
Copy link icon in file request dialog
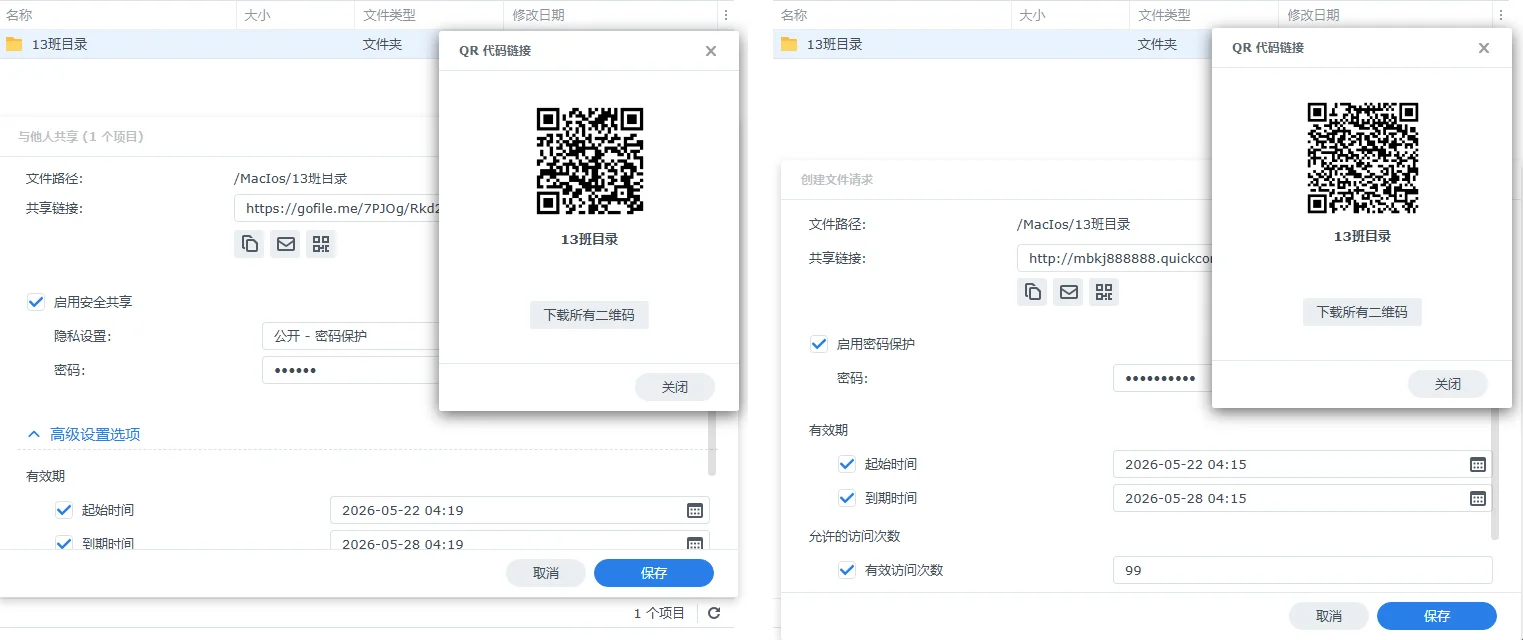coord(1032,292)
